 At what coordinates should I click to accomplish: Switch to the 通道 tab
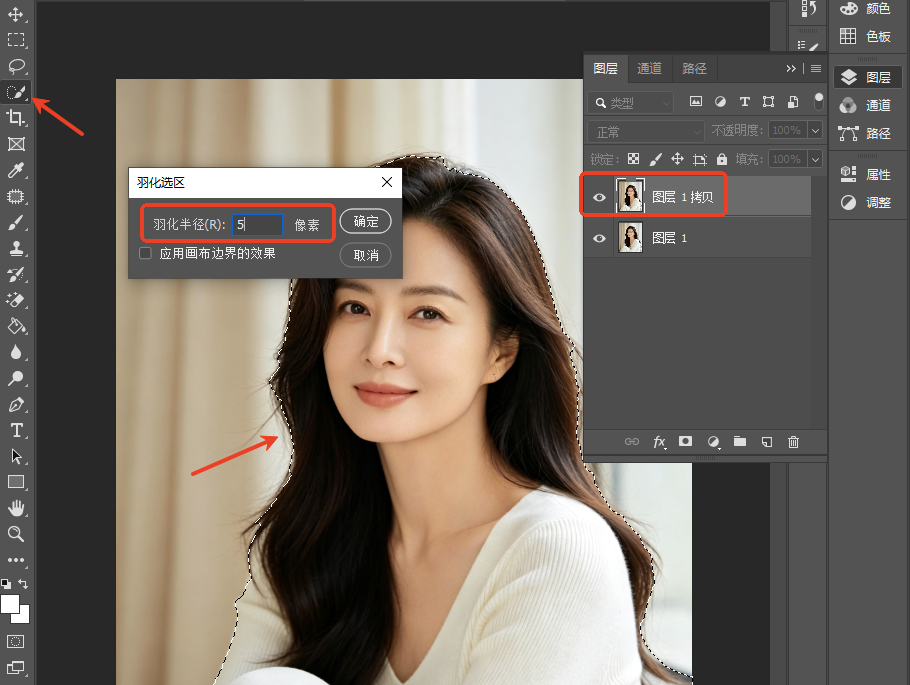649,68
